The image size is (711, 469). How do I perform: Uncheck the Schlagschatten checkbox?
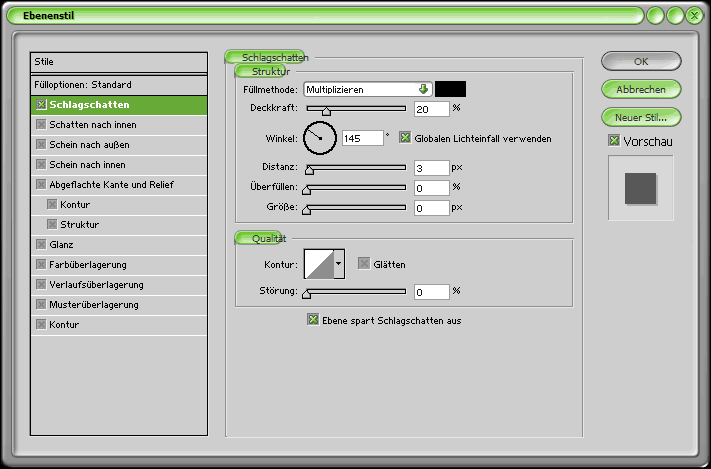point(41,105)
